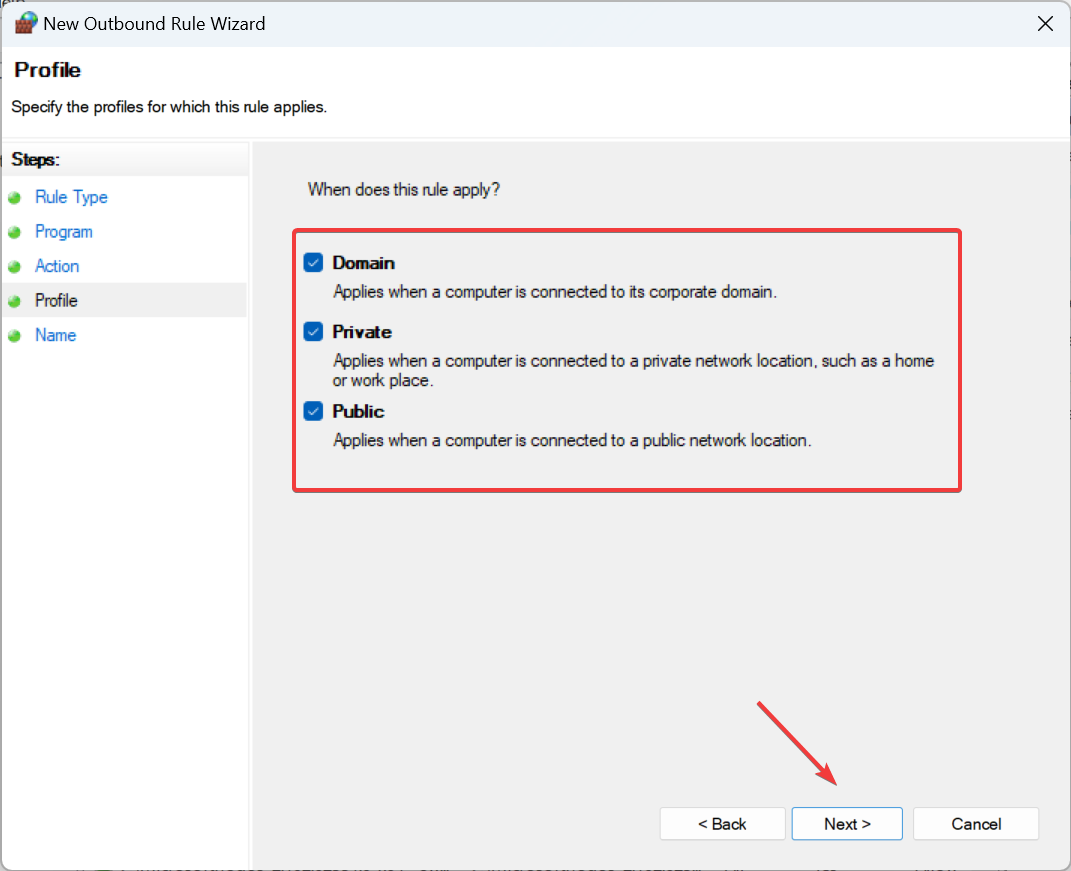Viewport: 1071px width, 871px height.
Task: Cancel the outbound rule wizard
Action: coord(975,824)
